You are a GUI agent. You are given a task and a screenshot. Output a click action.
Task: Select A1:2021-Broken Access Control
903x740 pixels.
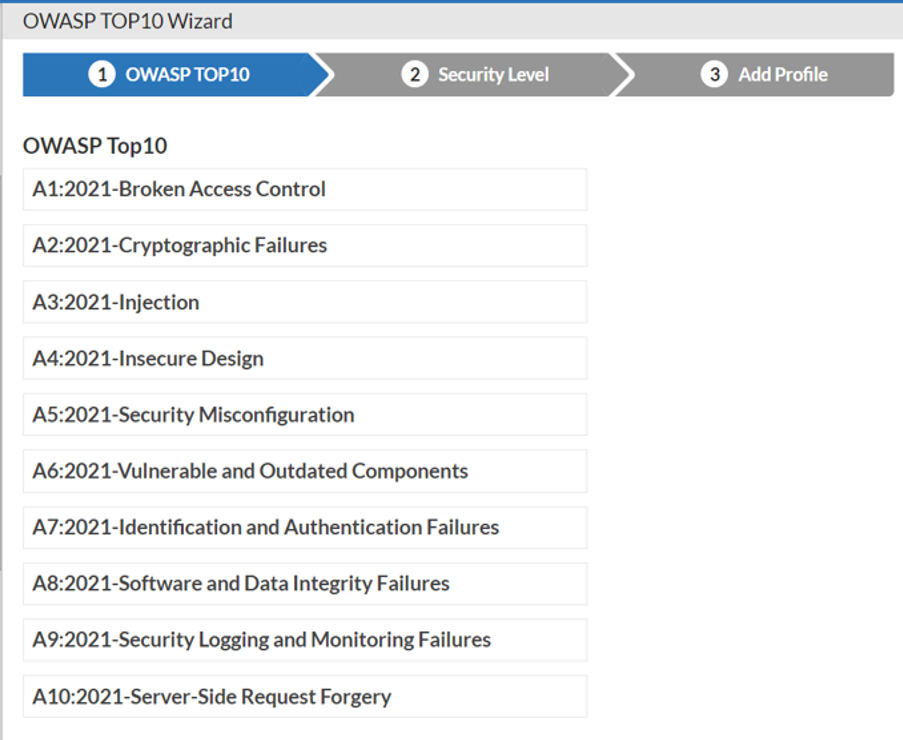point(303,189)
